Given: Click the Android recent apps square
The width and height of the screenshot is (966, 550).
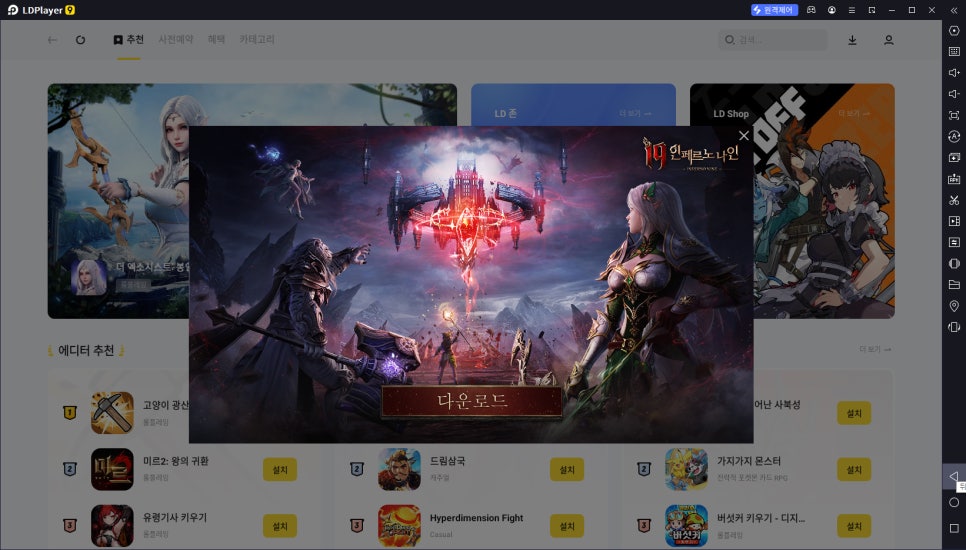Looking at the screenshot, I should click(954, 528).
